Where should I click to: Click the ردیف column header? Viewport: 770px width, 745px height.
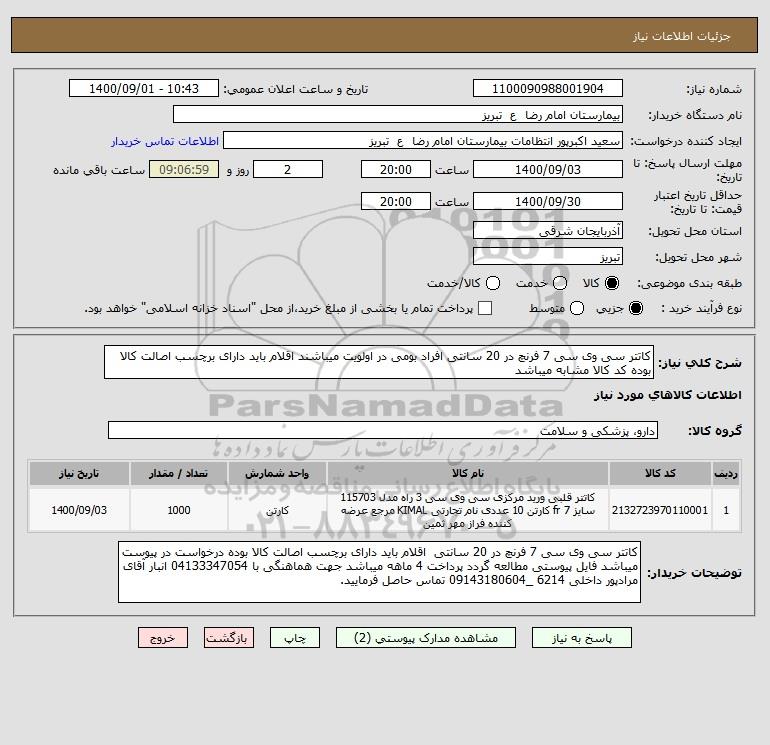pos(726,473)
